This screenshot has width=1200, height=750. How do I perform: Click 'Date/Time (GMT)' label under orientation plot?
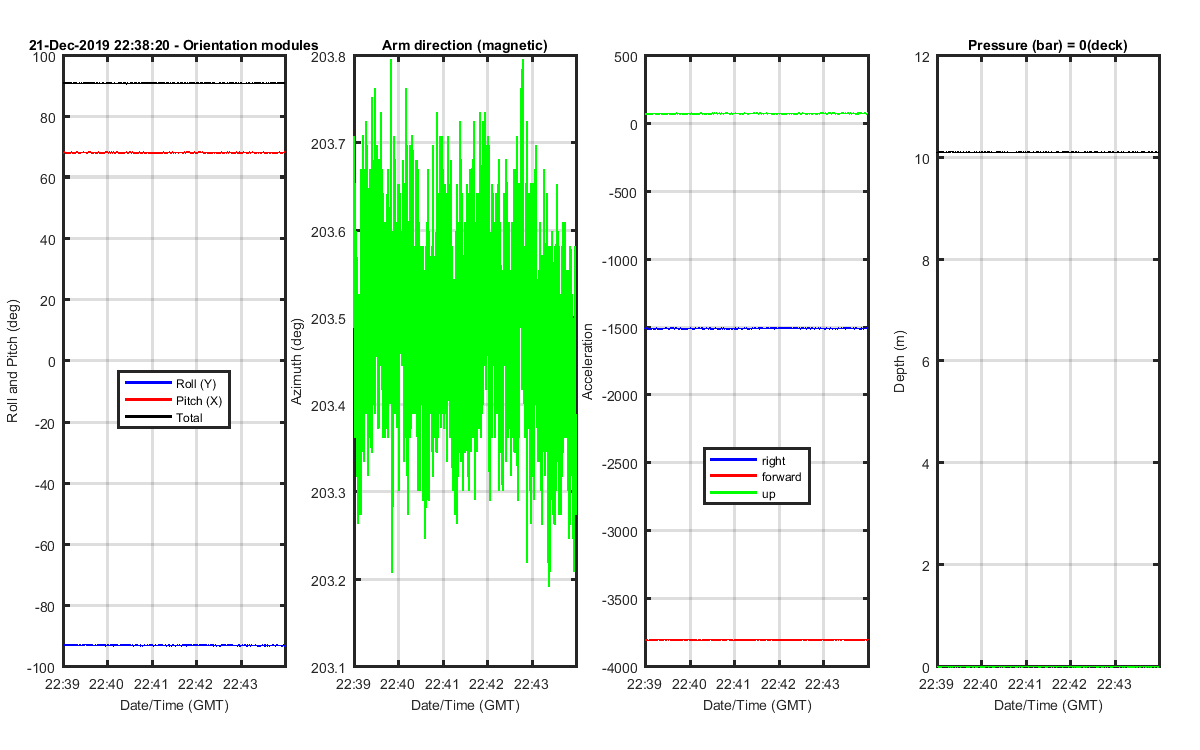click(x=174, y=706)
